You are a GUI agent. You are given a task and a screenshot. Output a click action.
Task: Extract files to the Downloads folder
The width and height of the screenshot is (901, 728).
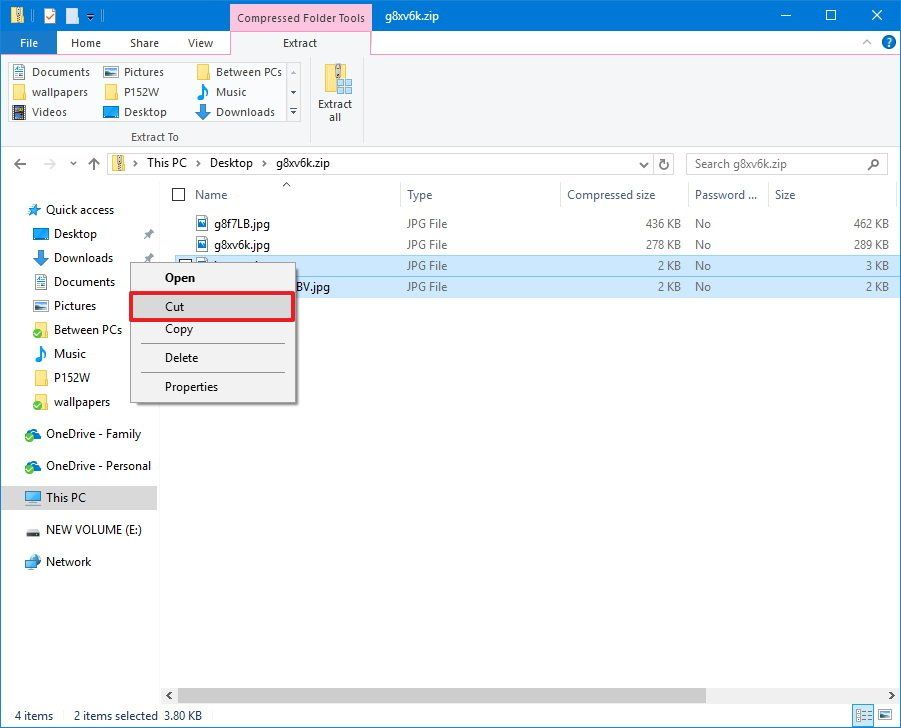point(247,111)
